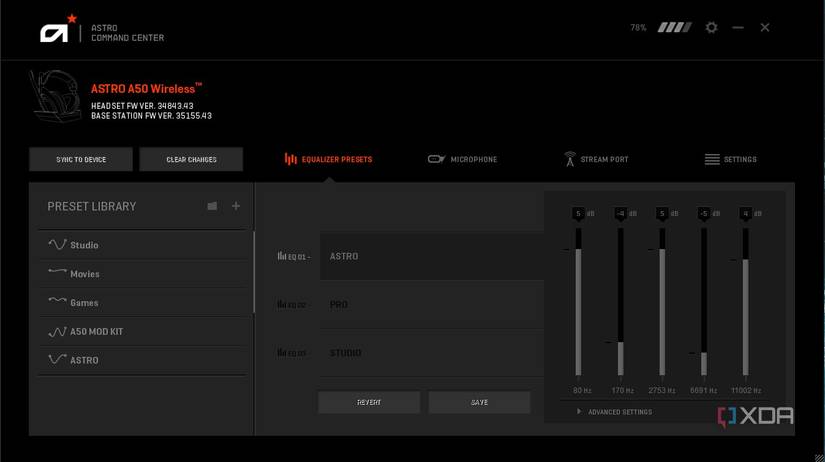
Task: Click the 2753 Hz band slider
Action: 662,302
